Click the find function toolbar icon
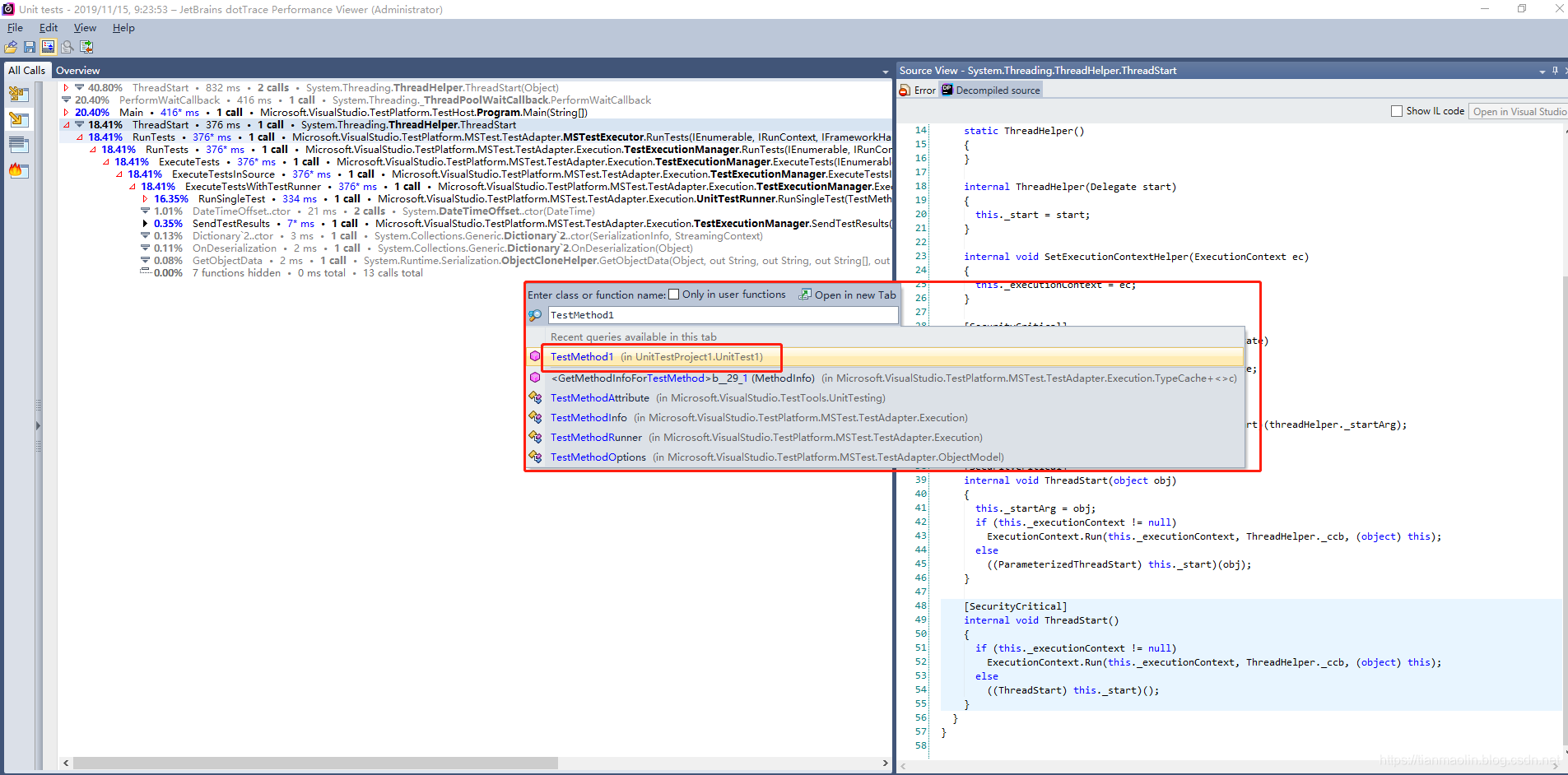 (67, 47)
